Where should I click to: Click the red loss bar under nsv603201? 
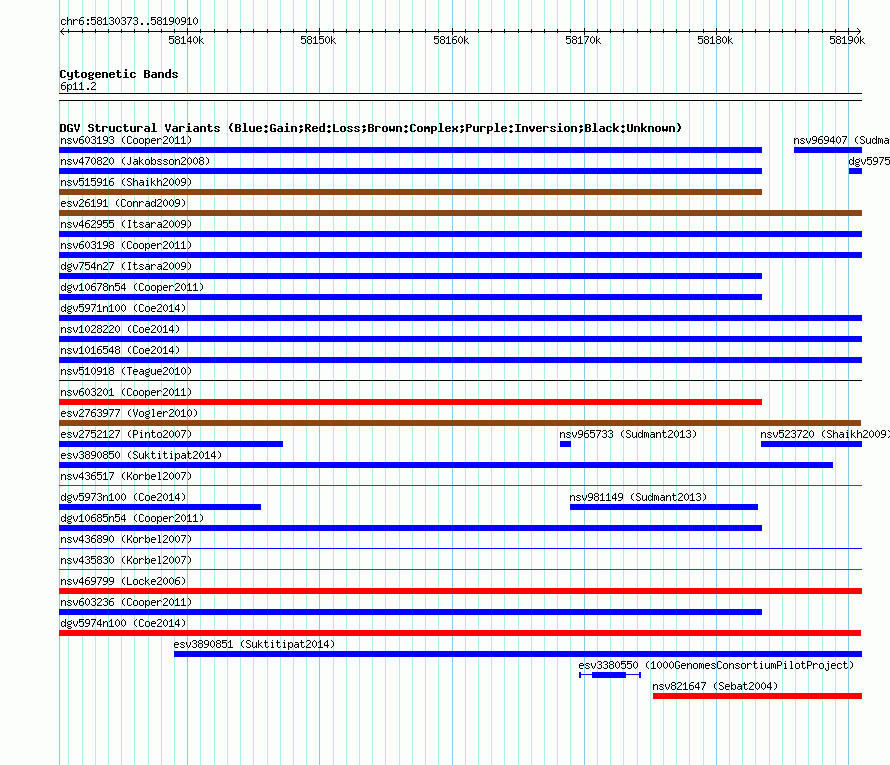[x=410, y=402]
